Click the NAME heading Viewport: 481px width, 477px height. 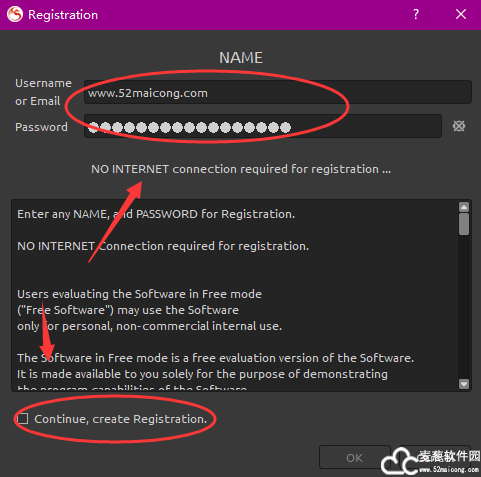point(241,58)
